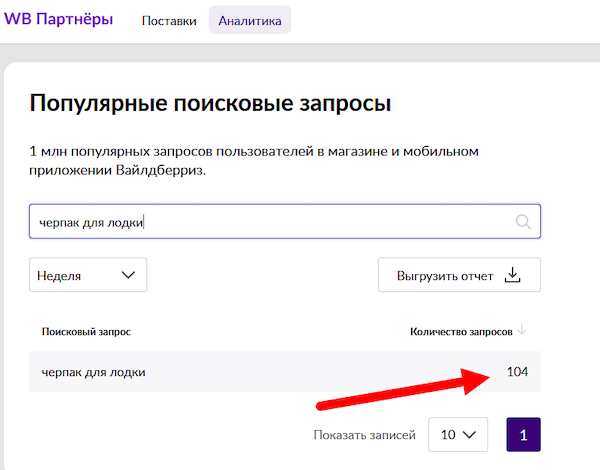
Task: Click the Показать записей label
Action: pyautogui.click(x=362, y=435)
